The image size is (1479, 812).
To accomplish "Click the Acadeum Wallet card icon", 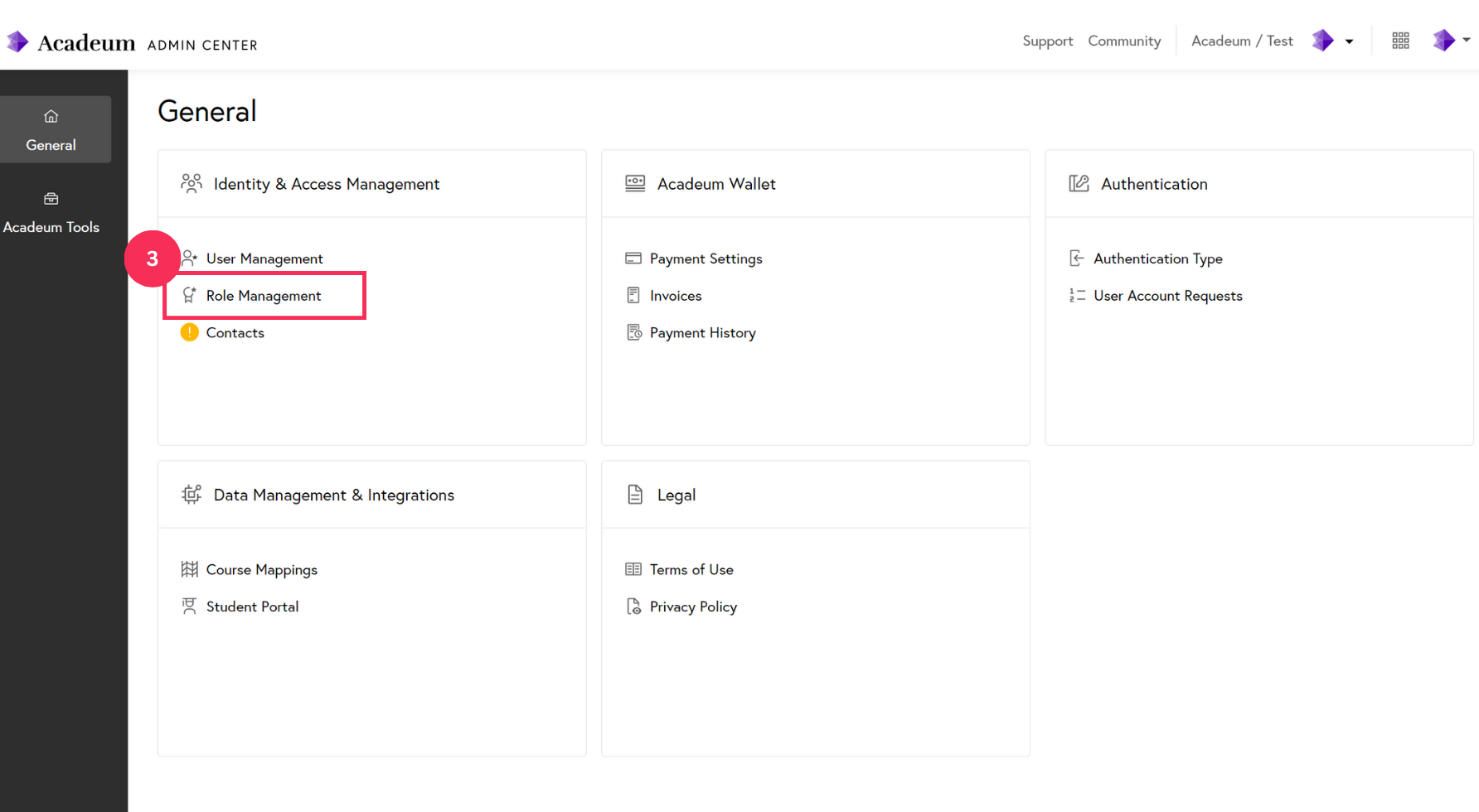I will (x=635, y=183).
